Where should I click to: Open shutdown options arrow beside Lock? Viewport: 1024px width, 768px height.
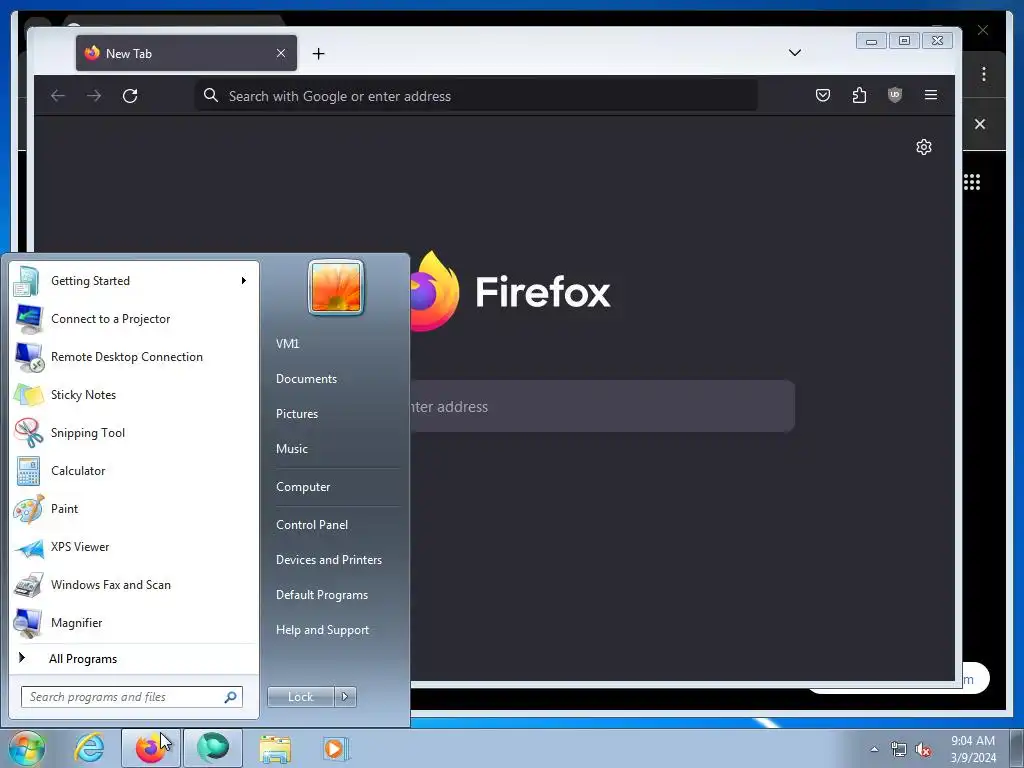pos(345,697)
